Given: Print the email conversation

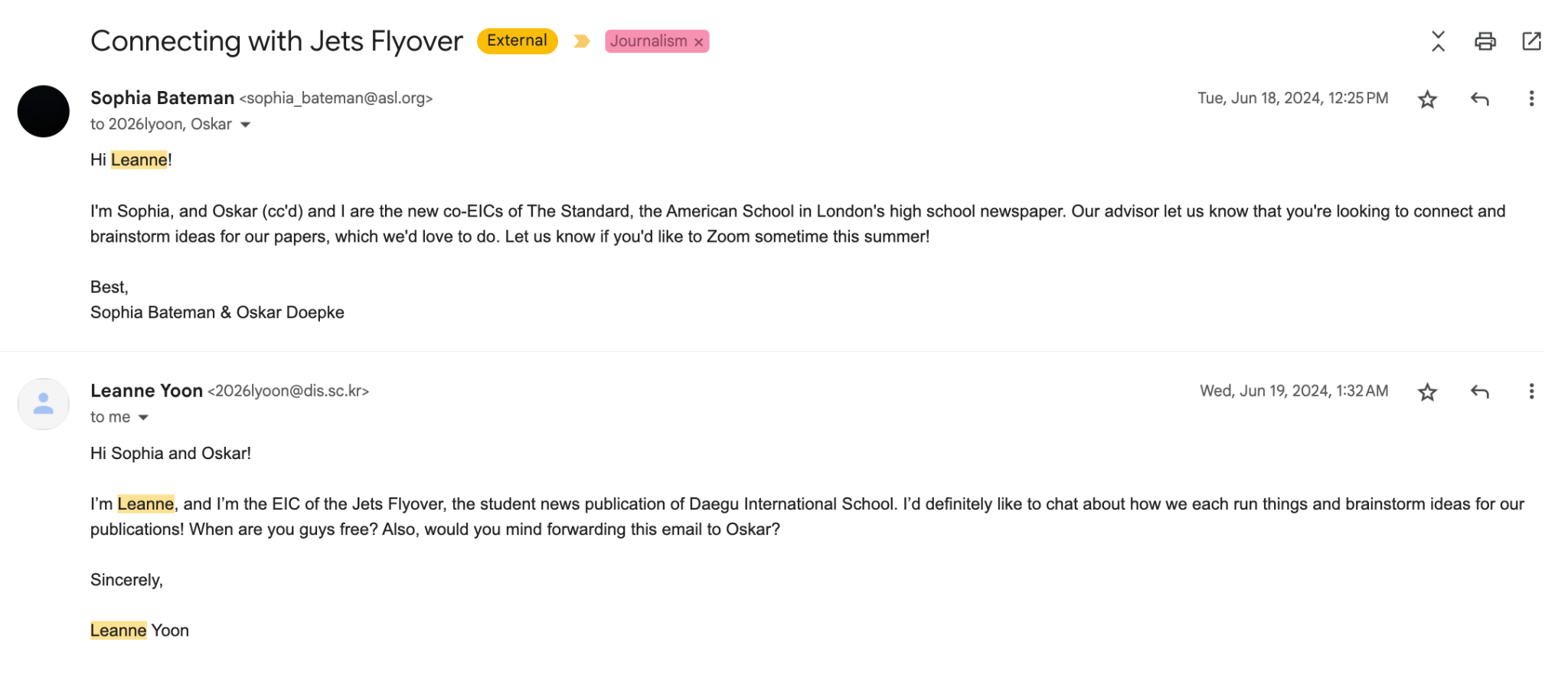Looking at the screenshot, I should point(1485,41).
